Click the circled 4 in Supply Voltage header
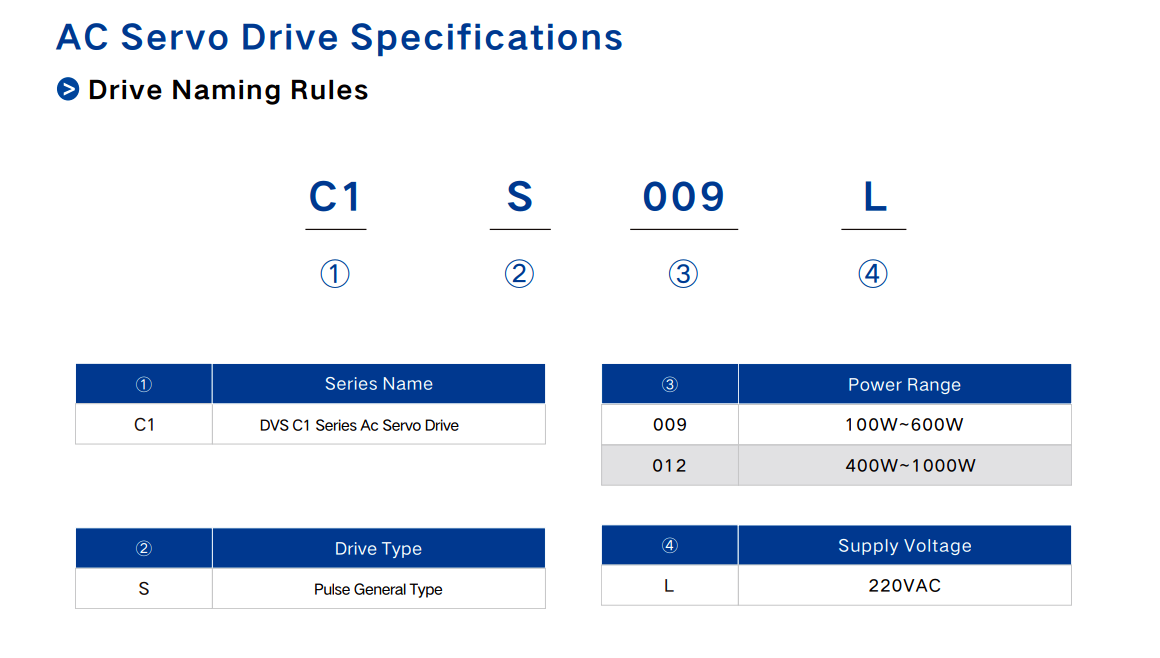Viewport: 1160px width, 658px height. [670, 545]
